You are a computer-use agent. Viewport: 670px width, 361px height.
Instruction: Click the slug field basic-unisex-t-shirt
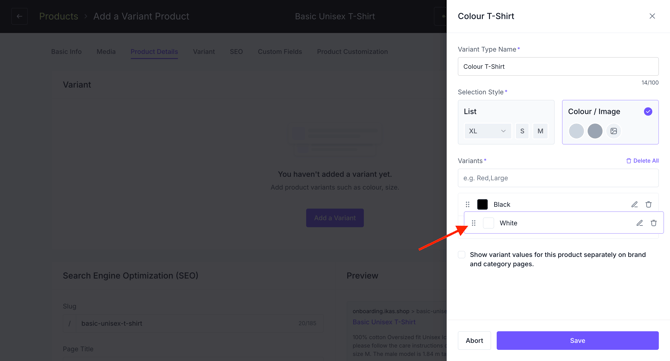pyautogui.click(x=193, y=323)
